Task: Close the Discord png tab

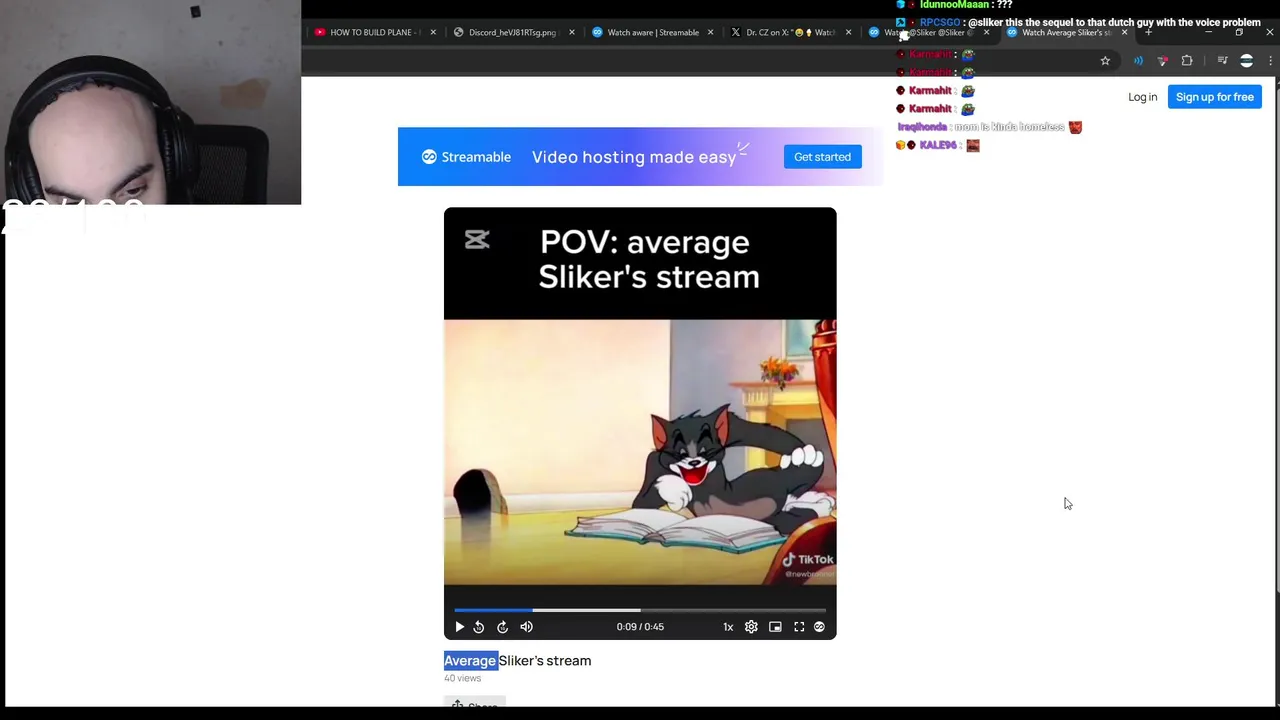Action: point(572,32)
